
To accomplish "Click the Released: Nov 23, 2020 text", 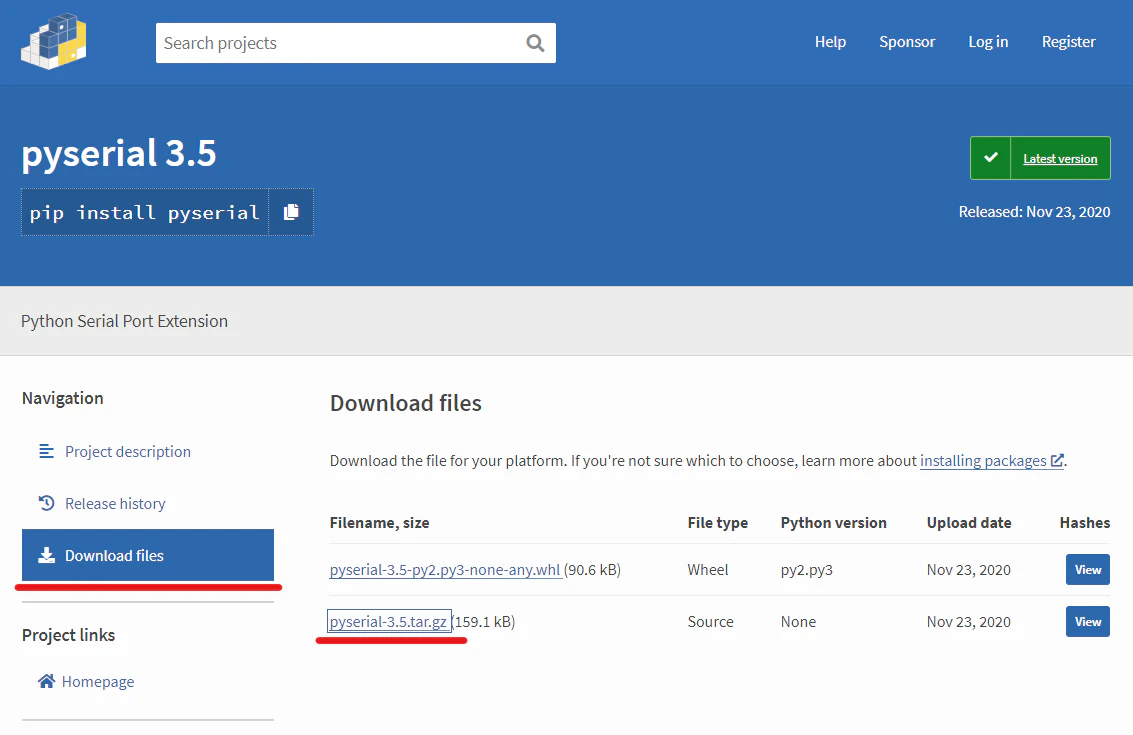I will 1034,212.
